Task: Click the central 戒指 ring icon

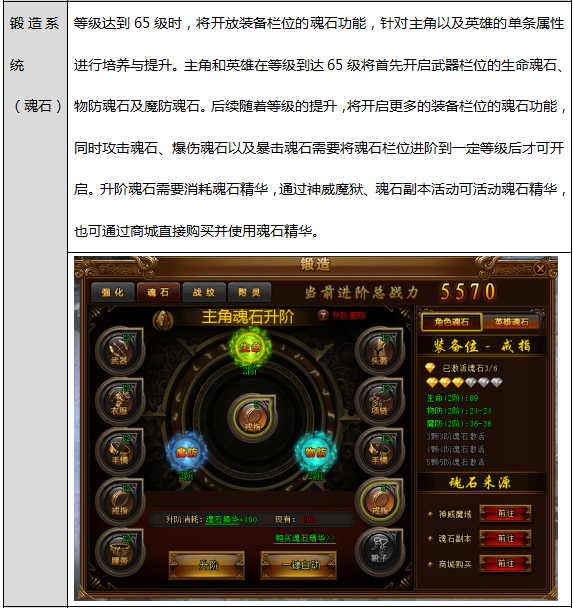Action: (x=252, y=417)
